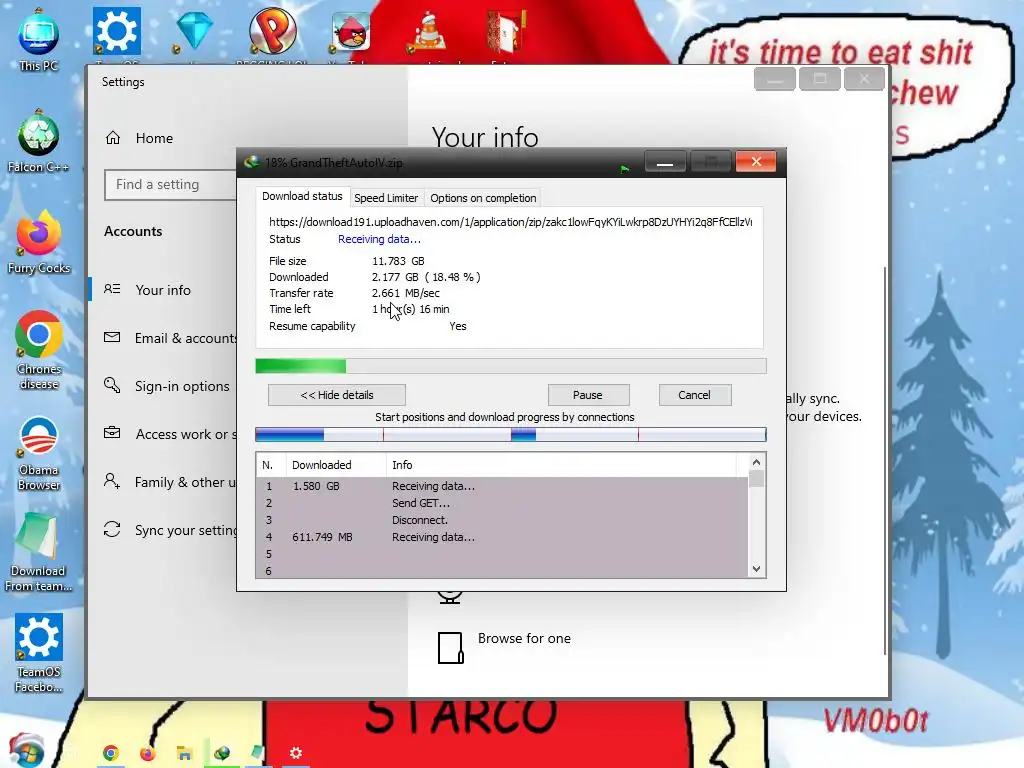Click the Start button on the taskbar
This screenshot has height=768, width=1024.
pos(26,751)
